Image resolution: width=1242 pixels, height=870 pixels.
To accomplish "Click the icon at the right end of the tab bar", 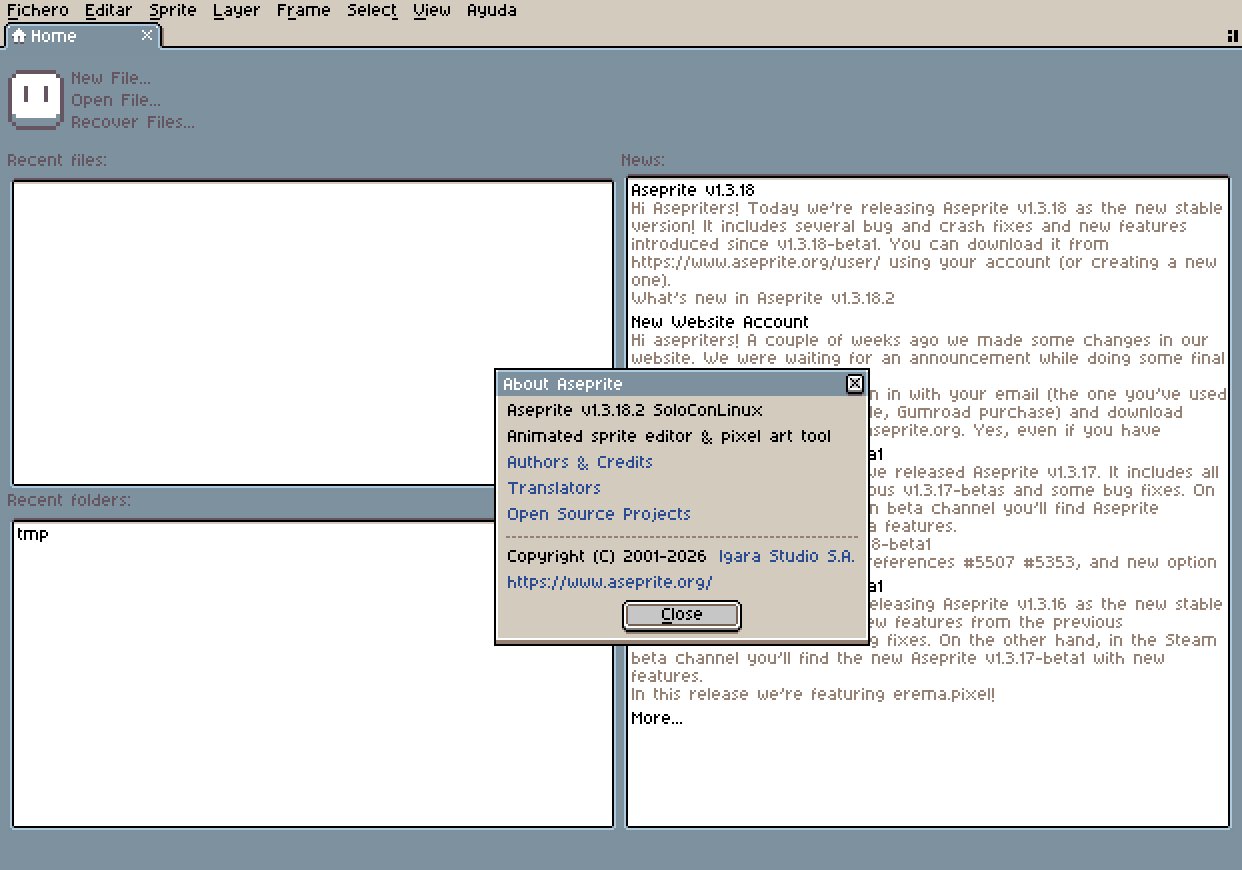I will pos(1232,36).
